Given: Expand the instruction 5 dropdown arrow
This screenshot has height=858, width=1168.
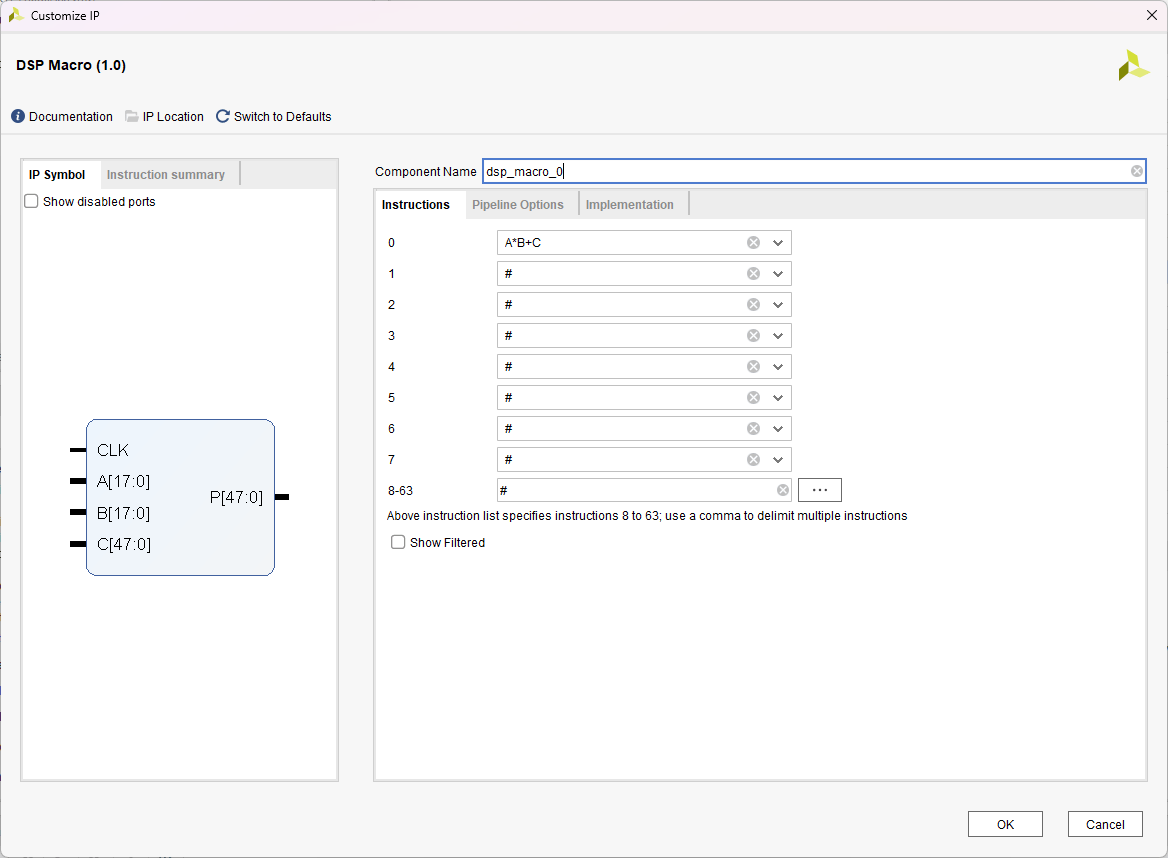Looking at the screenshot, I should point(778,398).
